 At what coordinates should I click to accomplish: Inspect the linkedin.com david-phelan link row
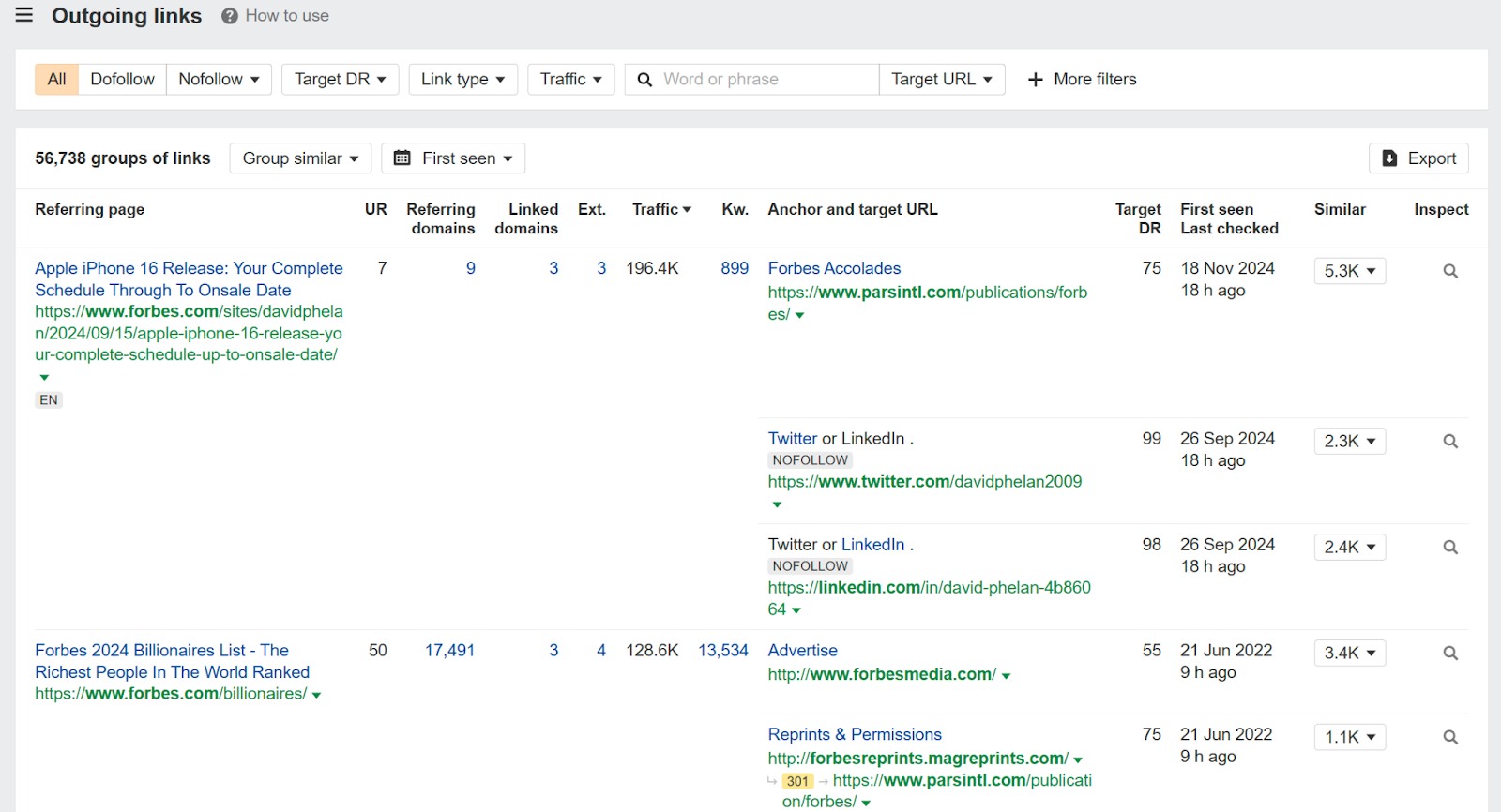click(1450, 547)
